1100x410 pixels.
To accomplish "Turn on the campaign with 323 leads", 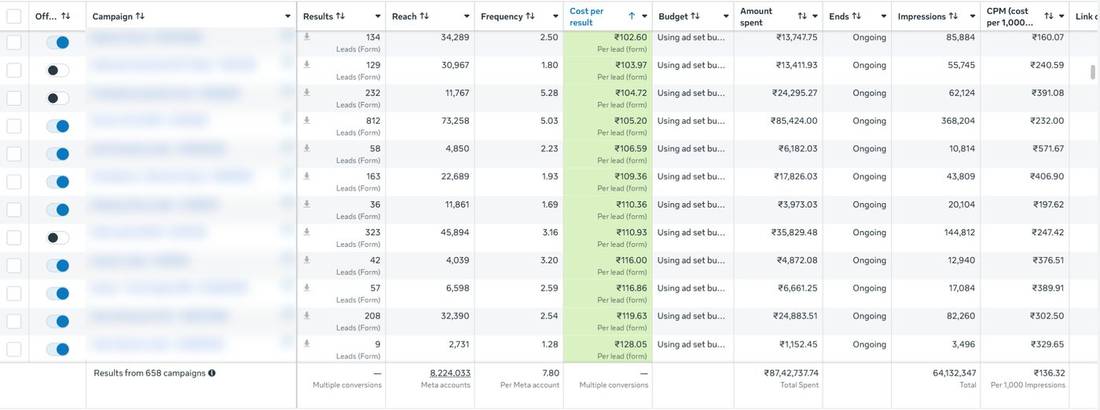I will tap(58, 238).
